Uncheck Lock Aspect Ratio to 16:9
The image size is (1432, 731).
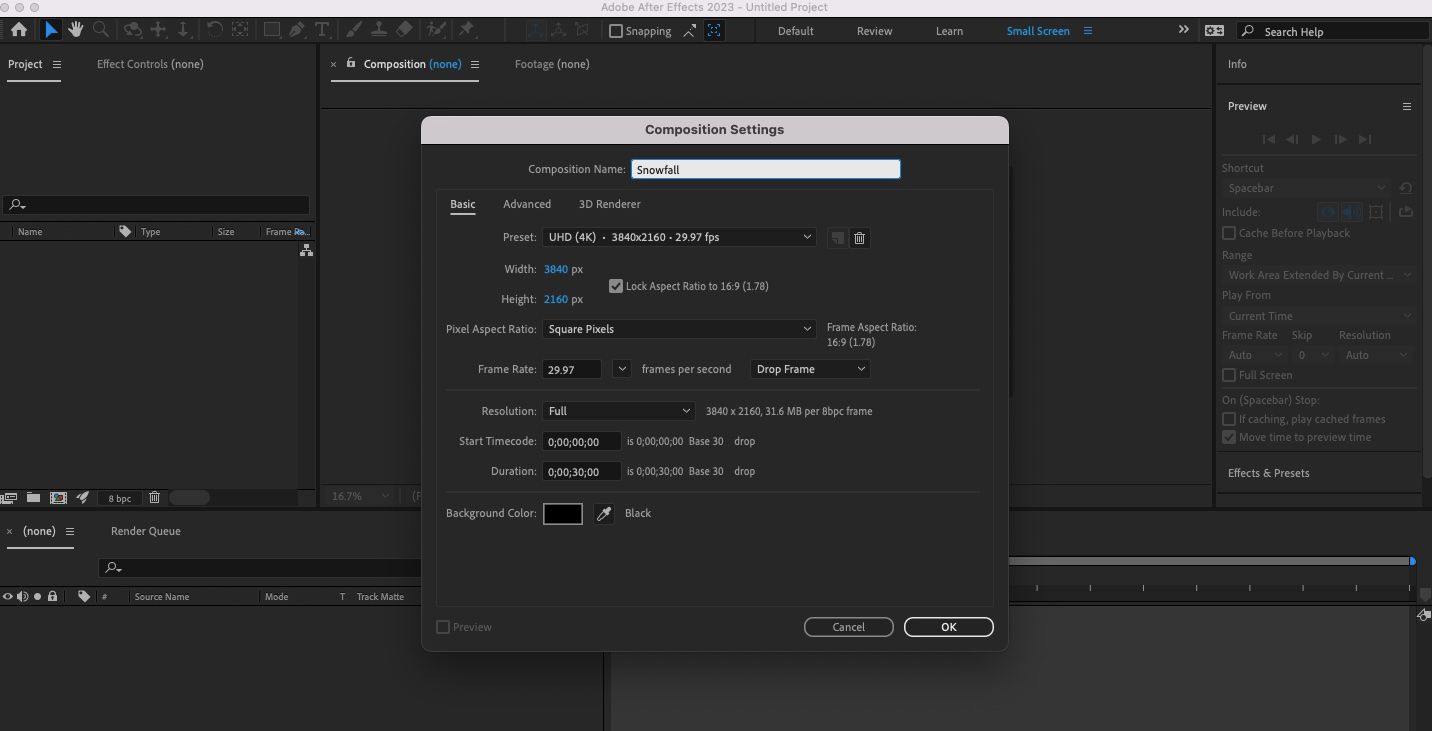pos(616,286)
